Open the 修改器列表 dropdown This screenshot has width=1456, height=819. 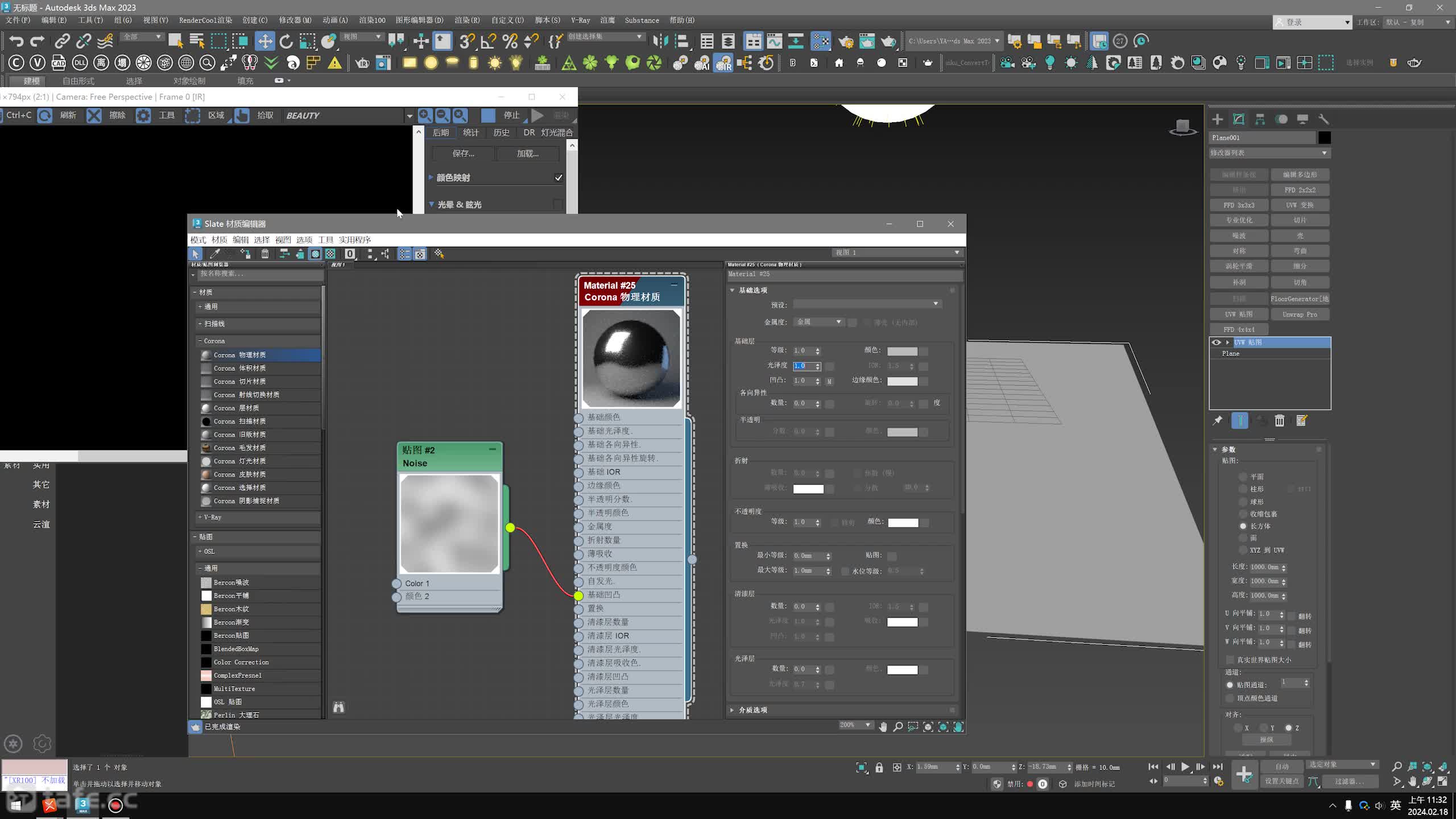(x=1269, y=152)
